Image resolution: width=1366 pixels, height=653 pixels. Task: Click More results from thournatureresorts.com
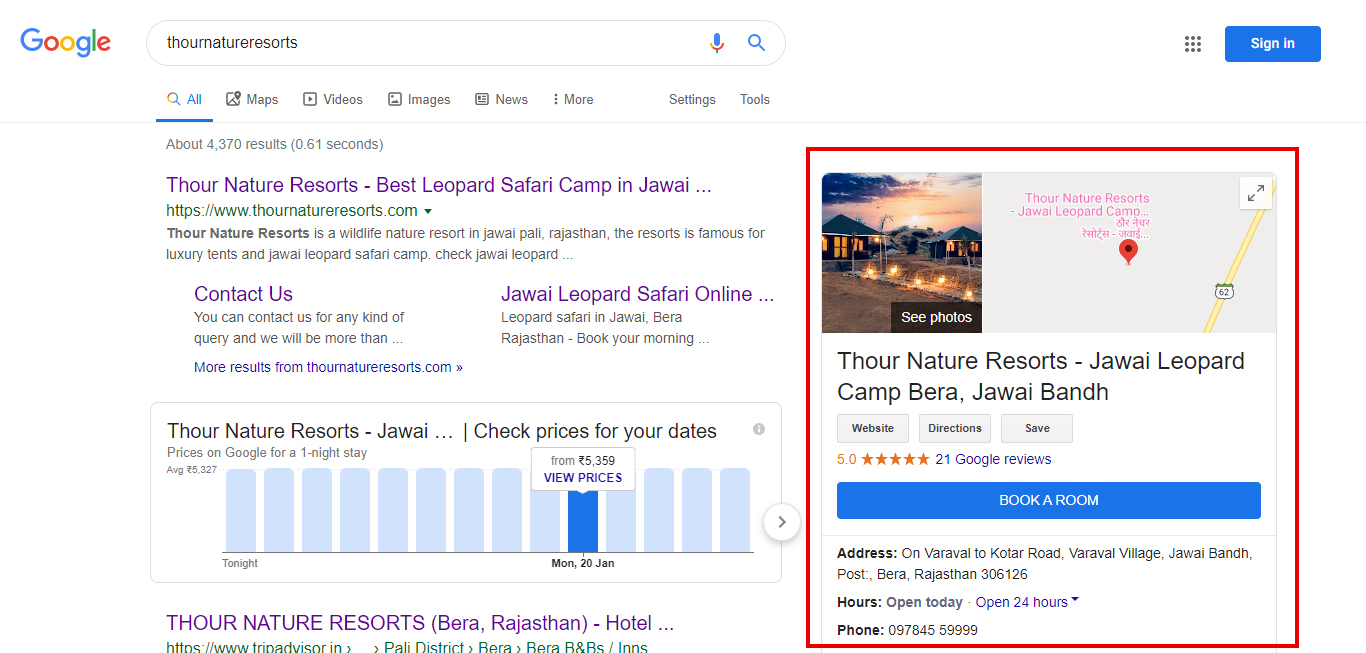(x=328, y=367)
